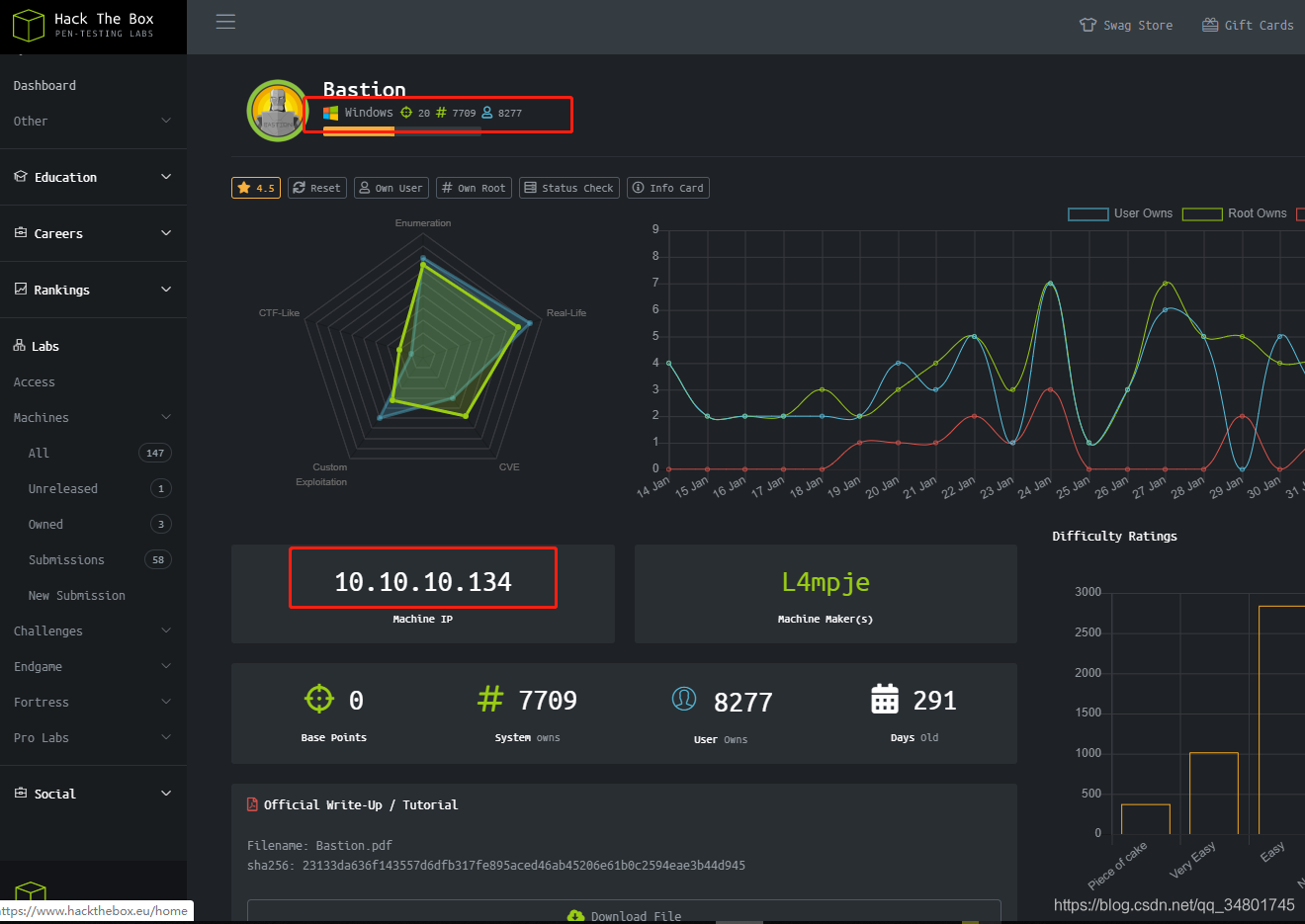Click the machine maker L4mpje link
The height and width of the screenshot is (924, 1305).
pyautogui.click(x=826, y=582)
